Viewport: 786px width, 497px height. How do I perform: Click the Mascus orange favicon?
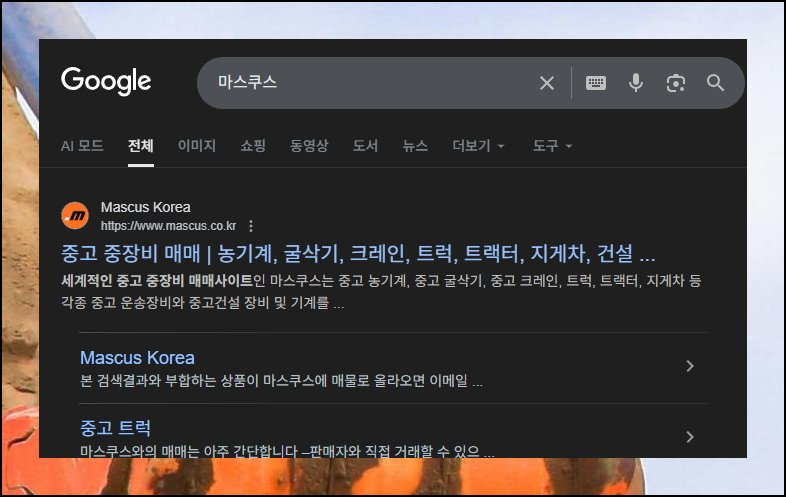point(75,216)
